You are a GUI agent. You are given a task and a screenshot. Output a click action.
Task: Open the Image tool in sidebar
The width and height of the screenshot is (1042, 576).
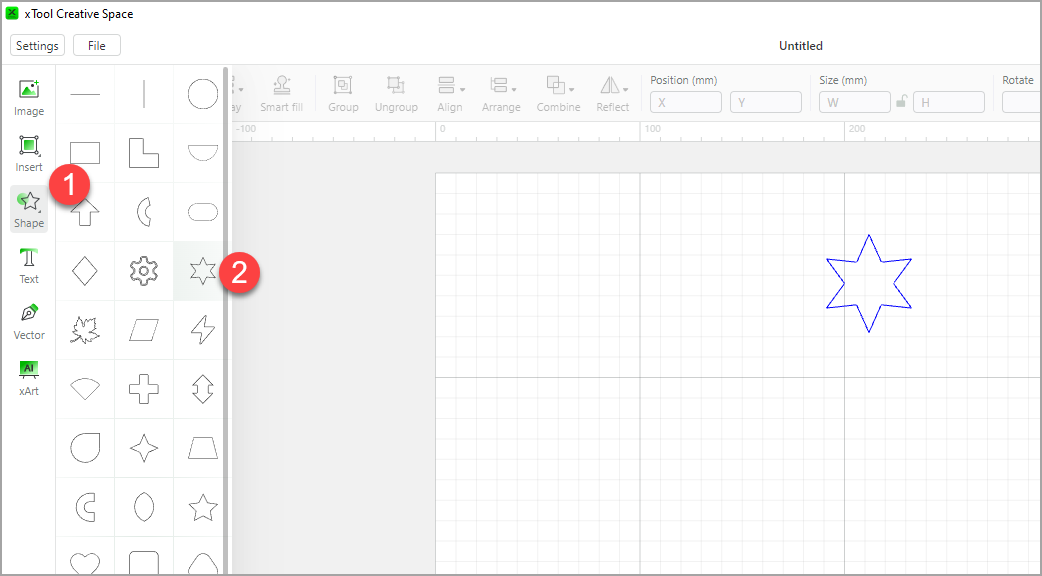pyautogui.click(x=29, y=96)
